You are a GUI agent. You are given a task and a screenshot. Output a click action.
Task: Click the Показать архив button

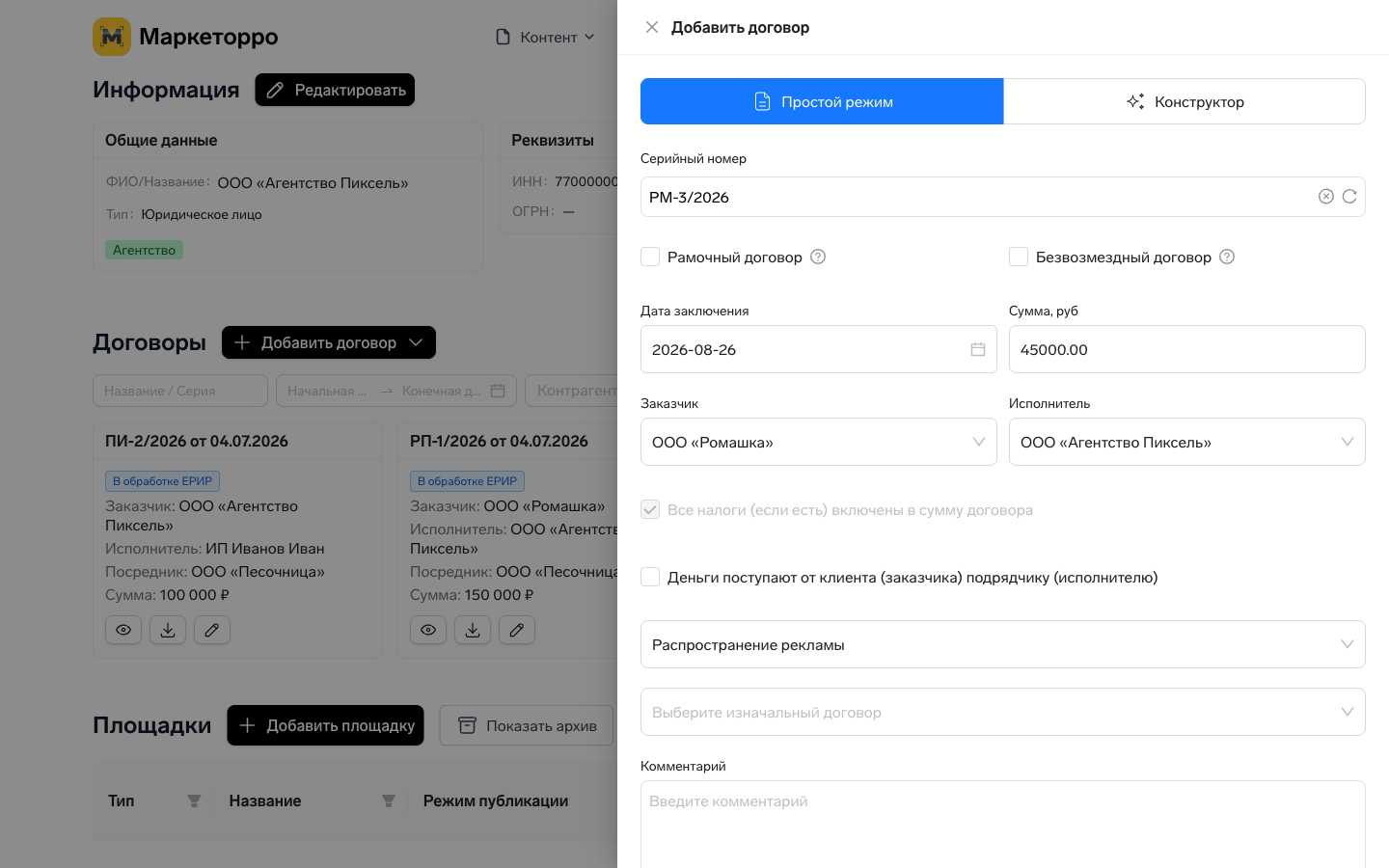(527, 725)
